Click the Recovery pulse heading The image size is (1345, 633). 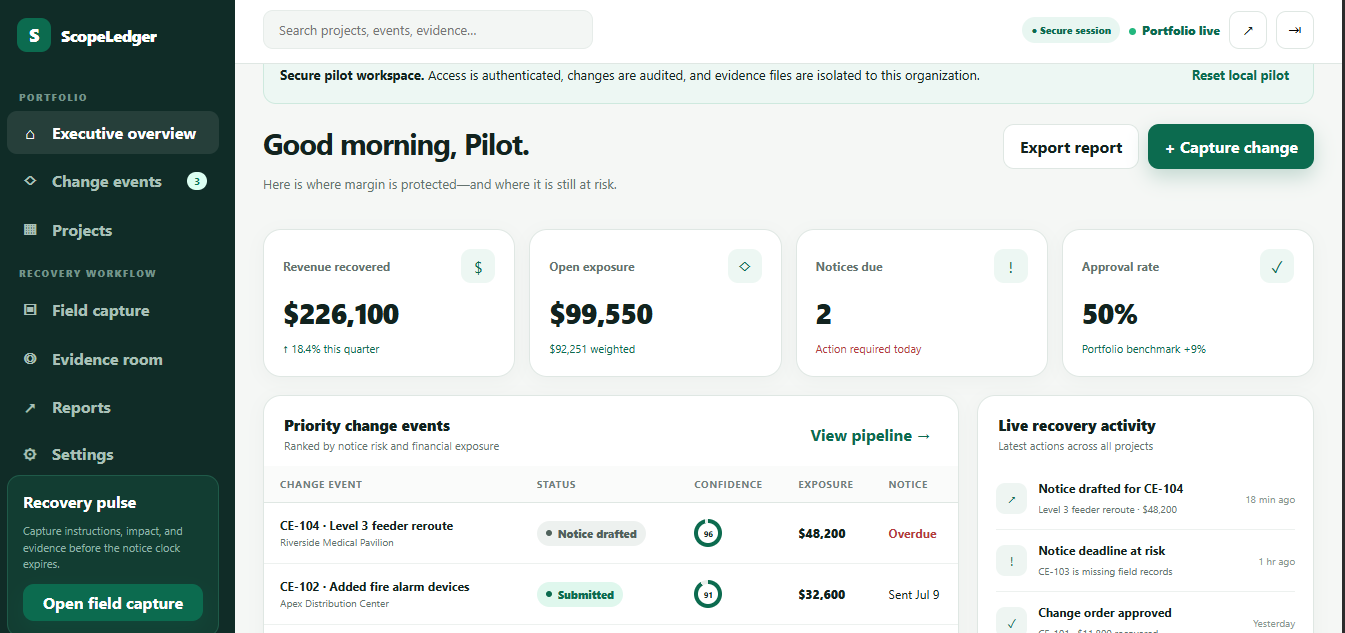pyautogui.click(x=80, y=503)
